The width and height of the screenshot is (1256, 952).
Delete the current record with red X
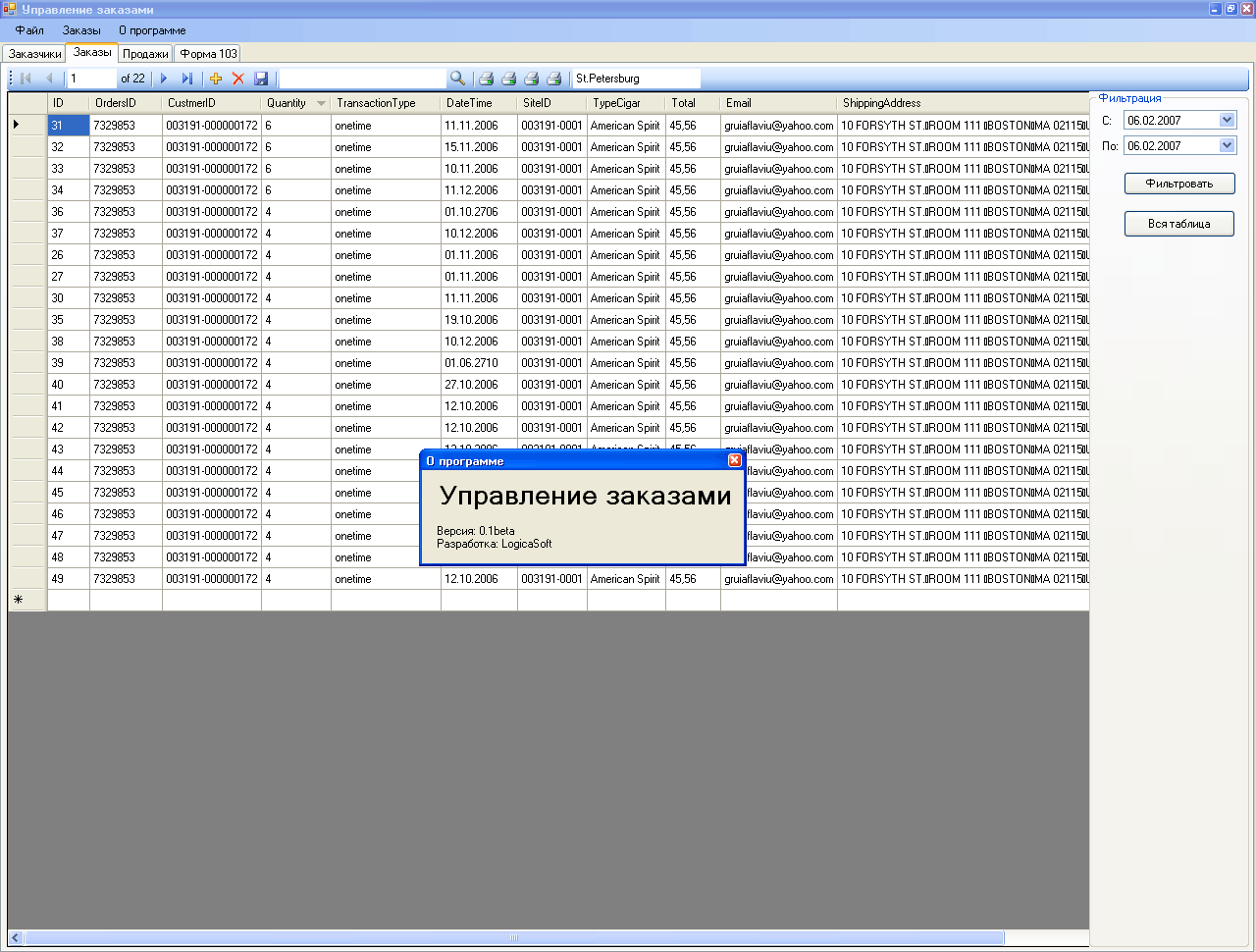(x=237, y=79)
